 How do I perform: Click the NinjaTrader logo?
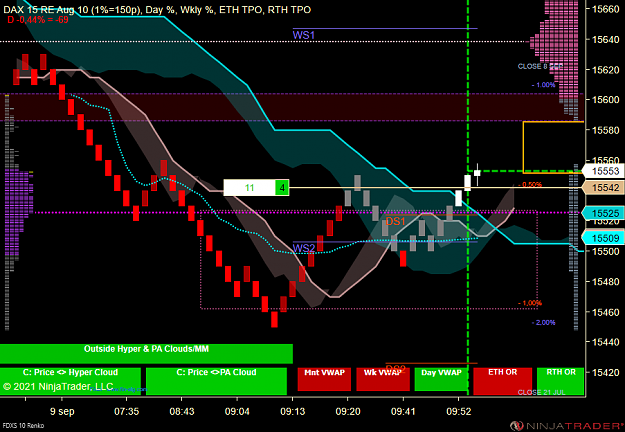click(567, 426)
